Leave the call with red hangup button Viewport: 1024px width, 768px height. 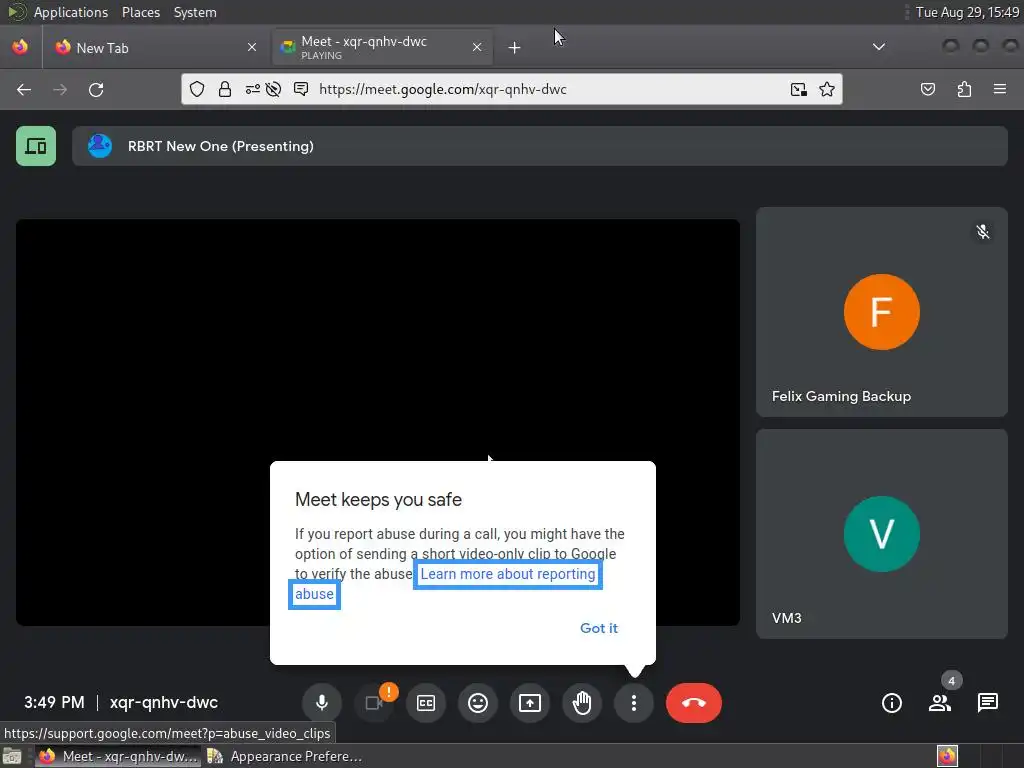tap(694, 703)
